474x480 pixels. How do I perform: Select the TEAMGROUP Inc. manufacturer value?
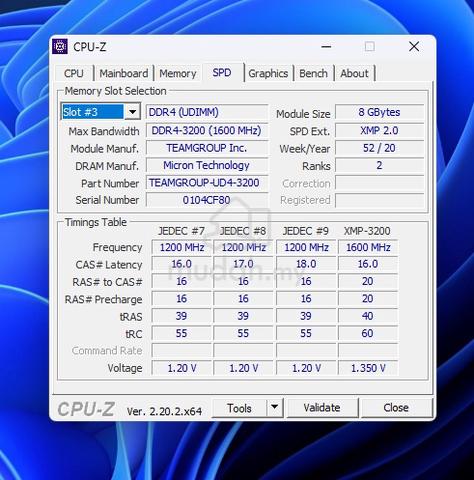(x=207, y=148)
